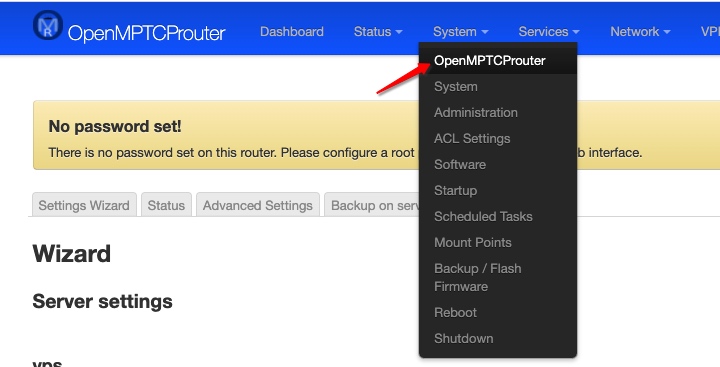The width and height of the screenshot is (720, 367).
Task: Open Mount Points menu entry
Action: point(498,243)
